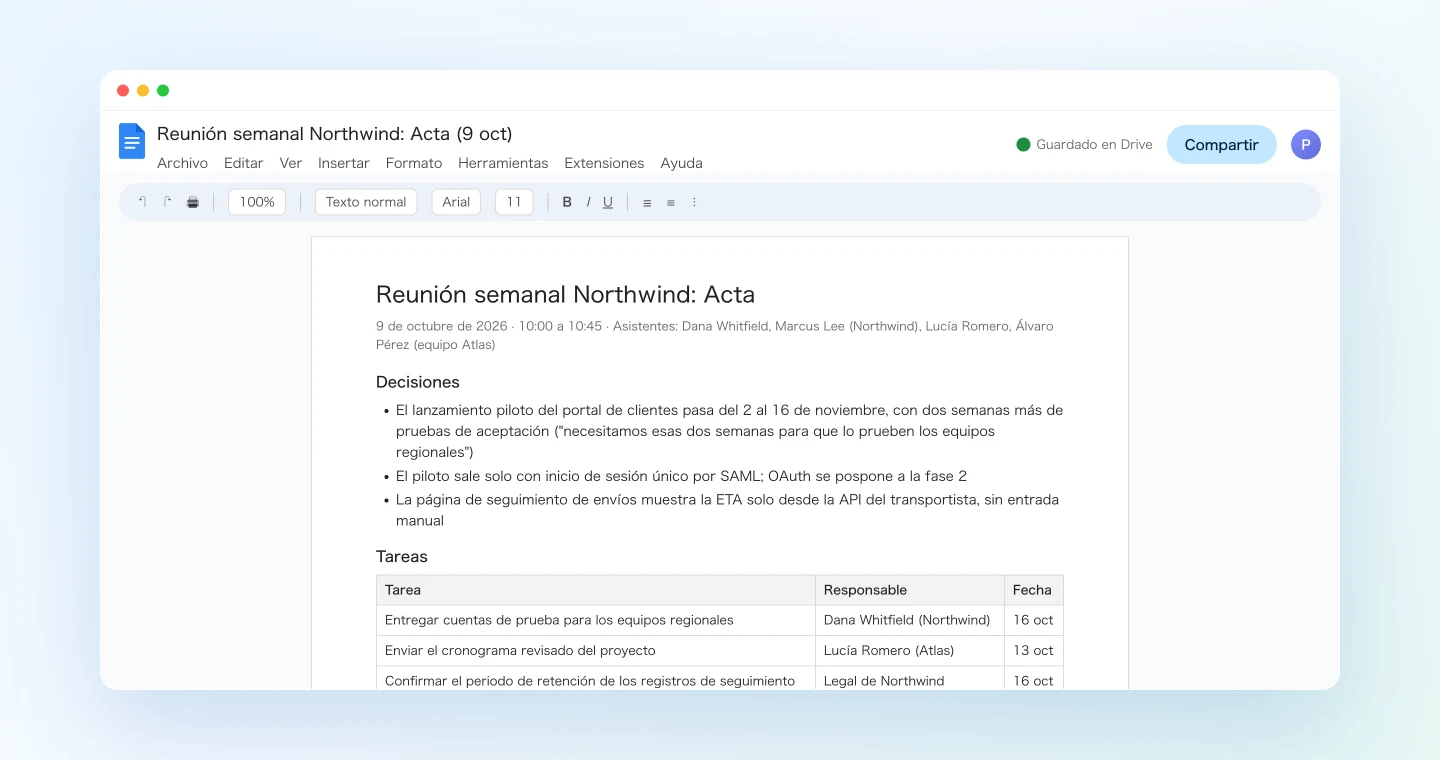Toggle bold formatting

(567, 202)
